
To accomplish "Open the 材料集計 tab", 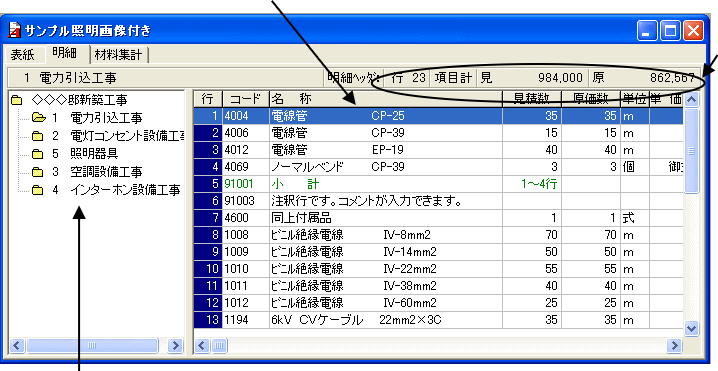I will pyautogui.click(x=119, y=55).
